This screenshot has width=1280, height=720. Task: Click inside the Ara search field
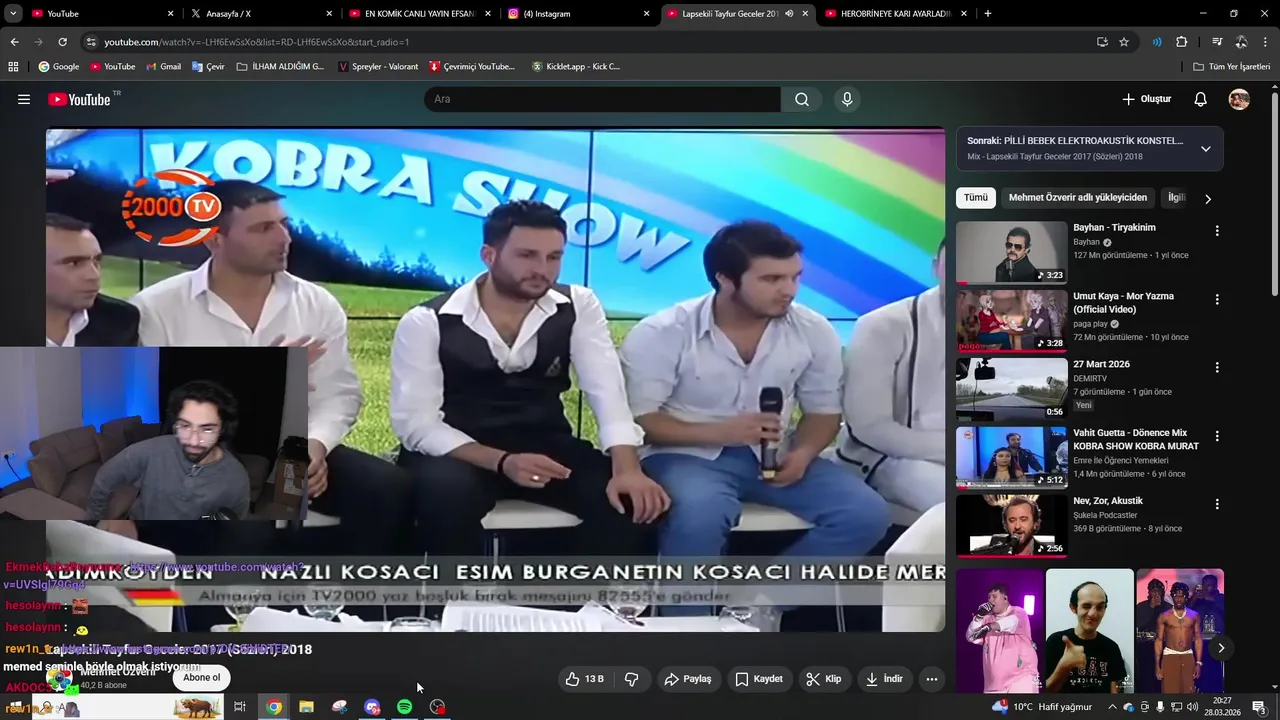(602, 99)
